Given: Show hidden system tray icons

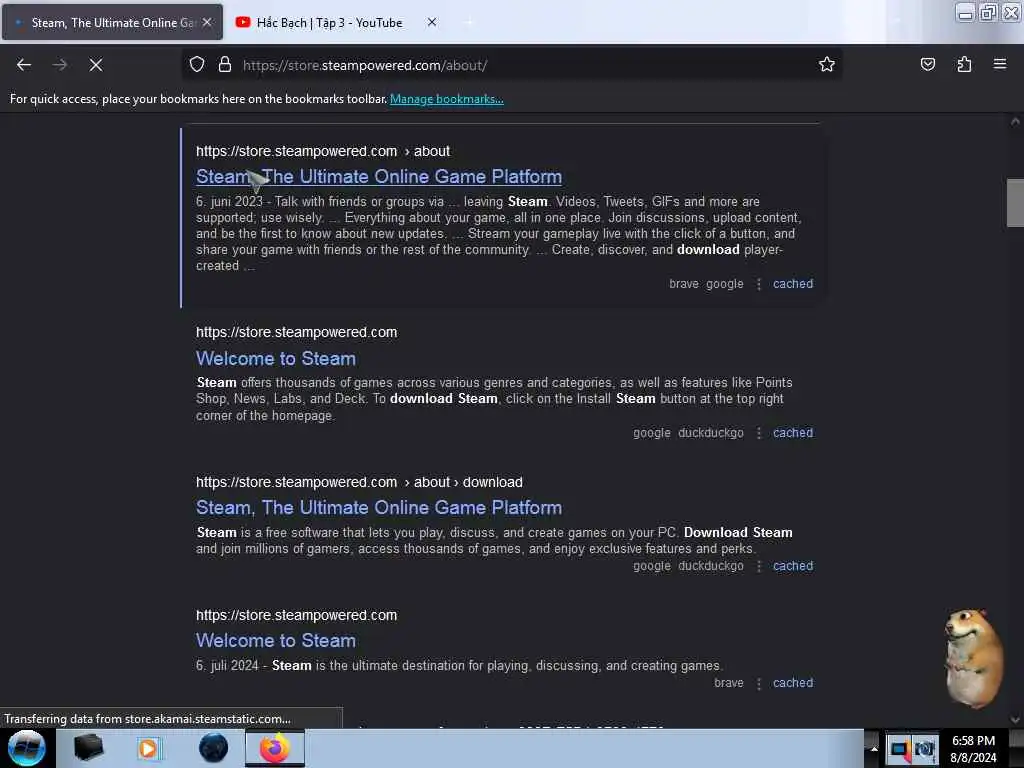Looking at the screenshot, I should click(874, 749).
